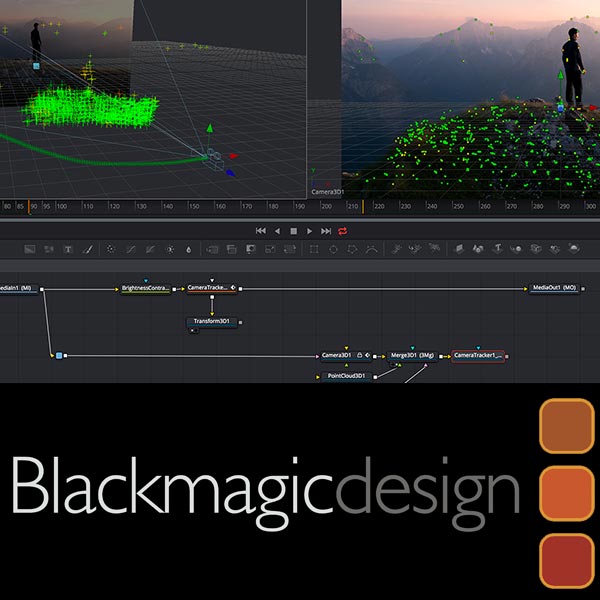600x600 pixels.
Task: Stop playback
Action: [x=293, y=231]
